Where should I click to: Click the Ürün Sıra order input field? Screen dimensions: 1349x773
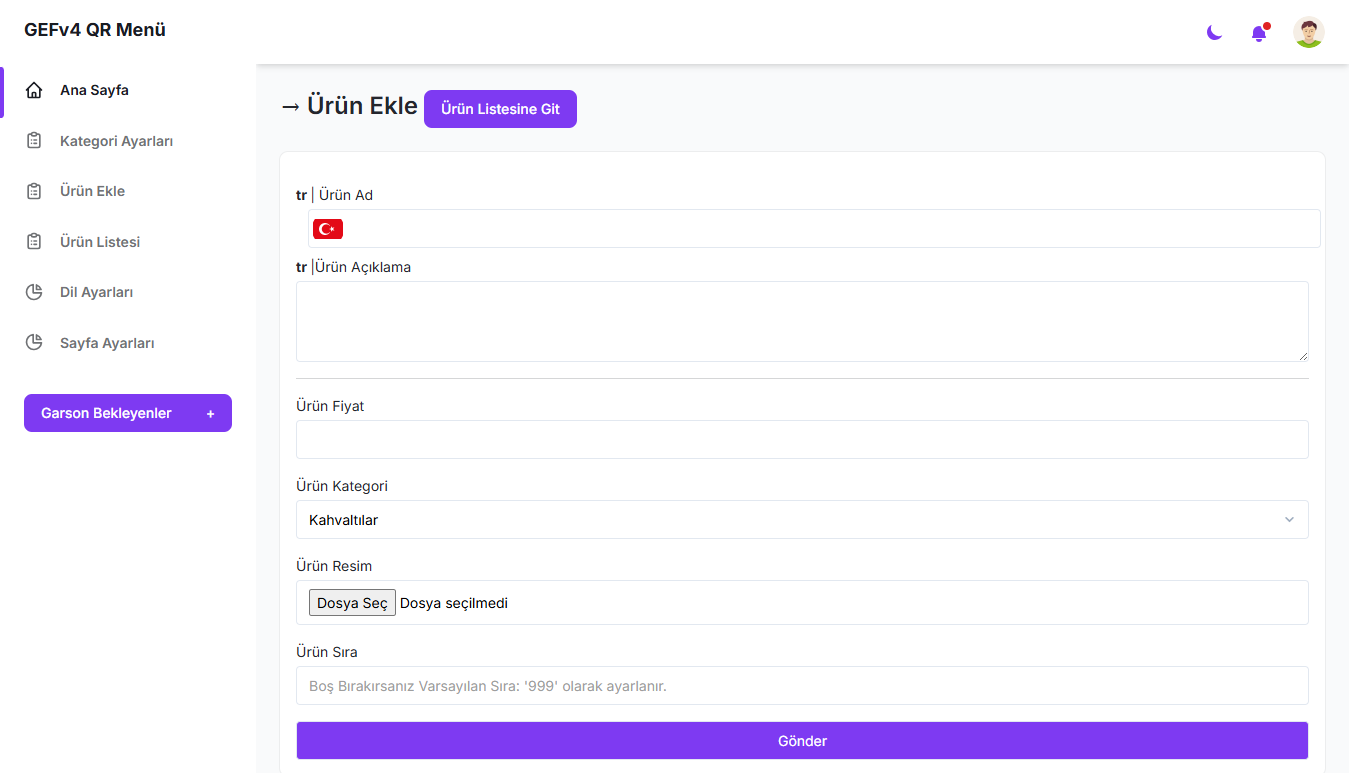pyautogui.click(x=802, y=686)
